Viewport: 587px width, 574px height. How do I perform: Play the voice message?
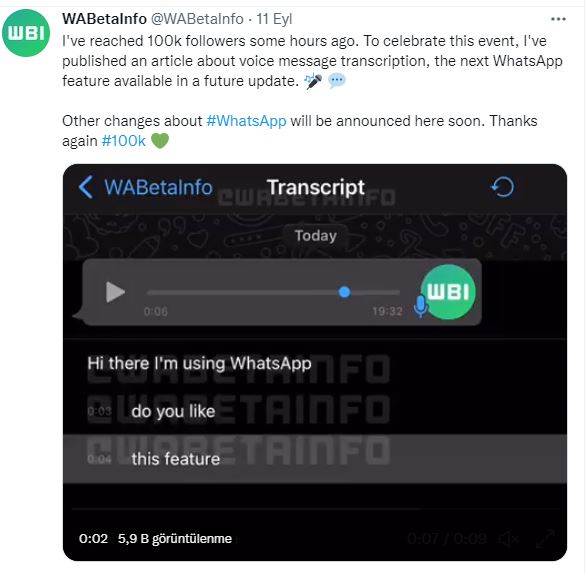click(115, 292)
